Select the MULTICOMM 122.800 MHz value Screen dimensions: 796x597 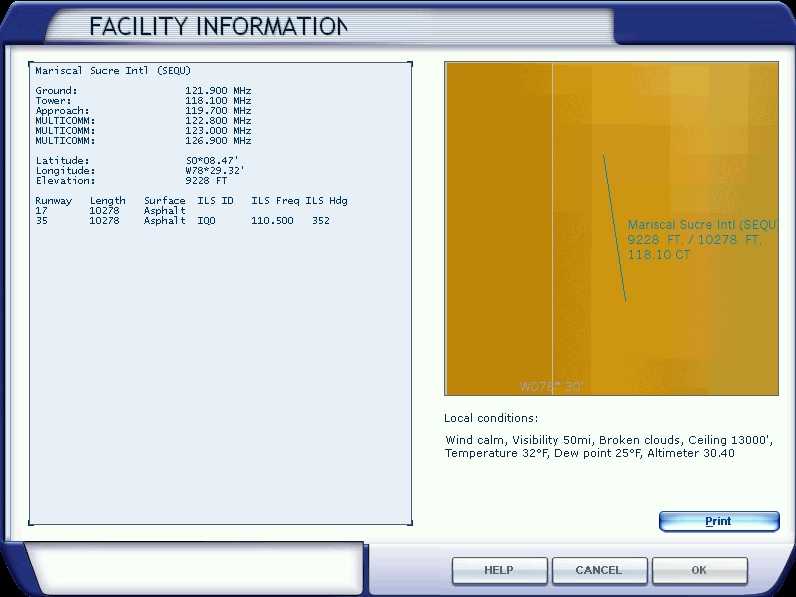tap(218, 121)
